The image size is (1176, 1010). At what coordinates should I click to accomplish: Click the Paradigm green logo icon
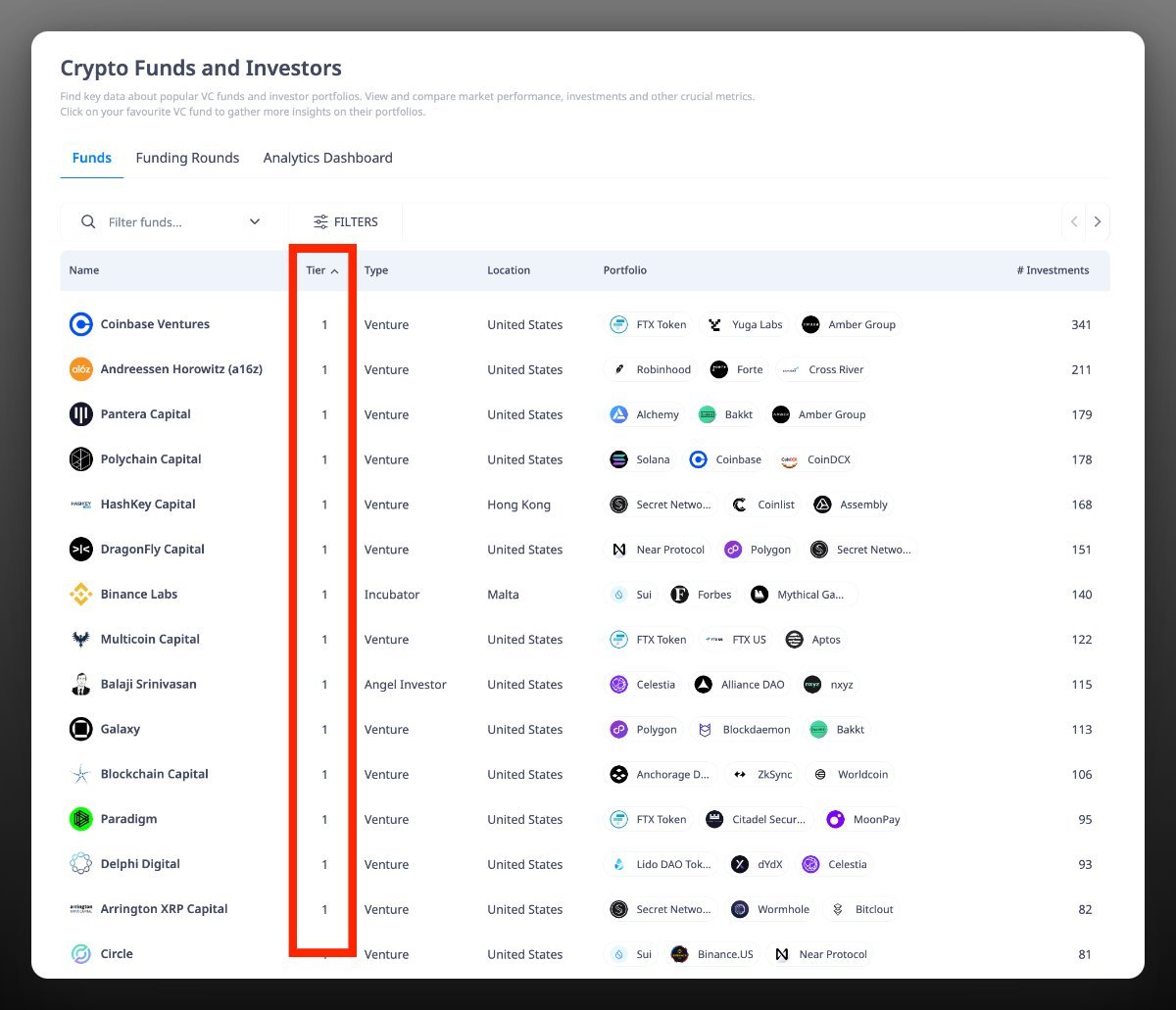[80, 819]
